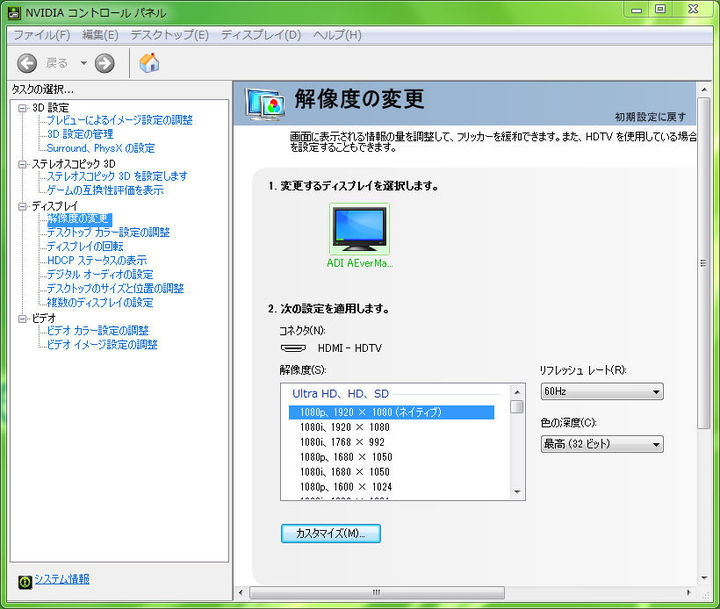Click the forward arrow toolbar icon
This screenshot has width=720, height=609.
(x=104, y=63)
